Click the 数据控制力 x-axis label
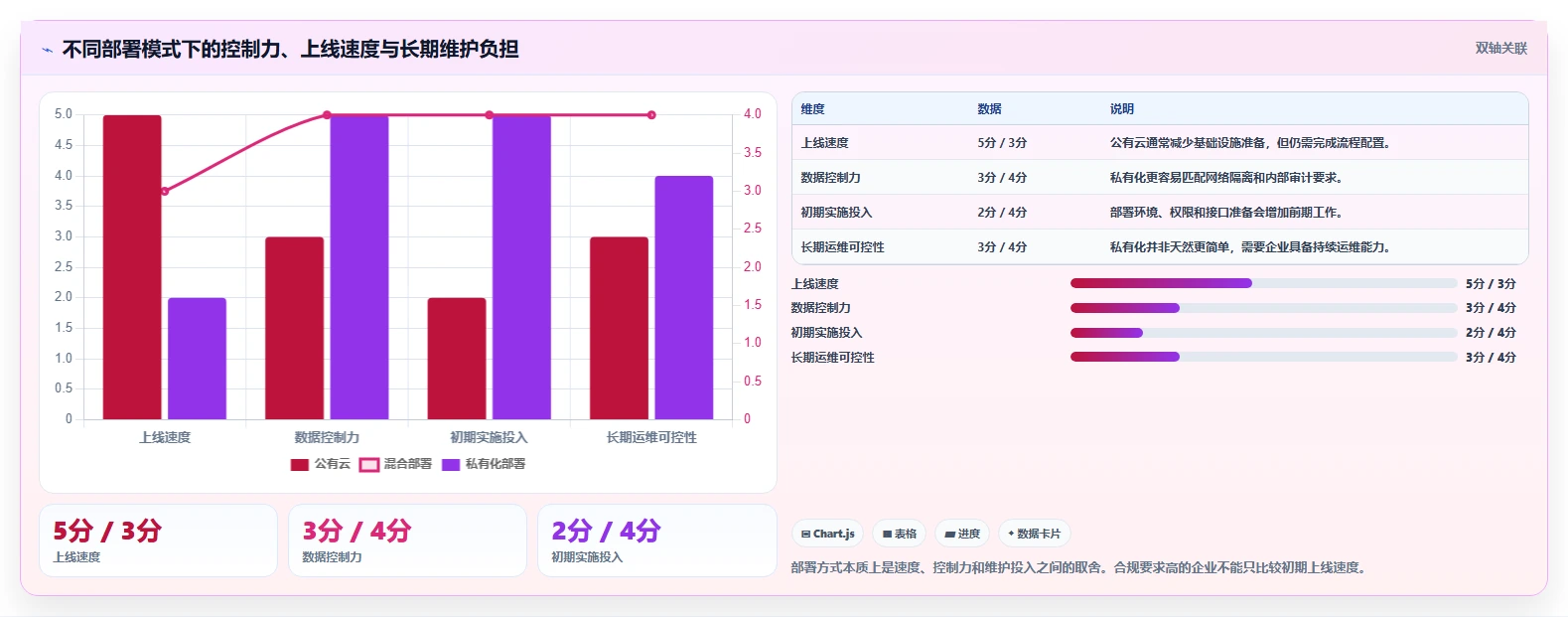Viewport: 1568px width, 617px height. (x=327, y=437)
